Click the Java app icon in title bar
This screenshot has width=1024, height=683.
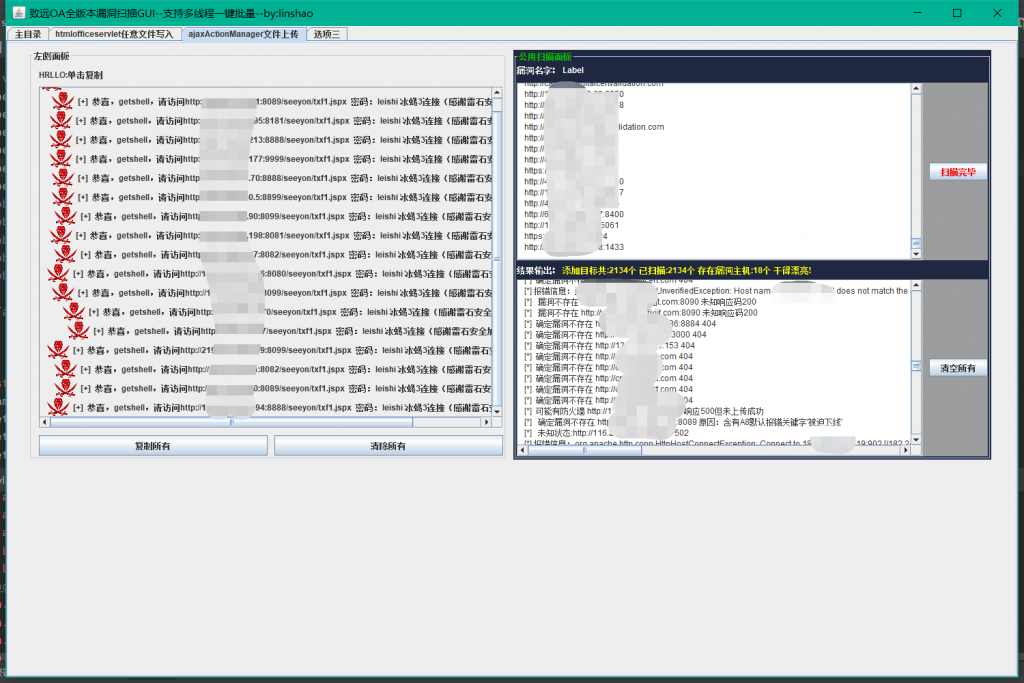18,13
